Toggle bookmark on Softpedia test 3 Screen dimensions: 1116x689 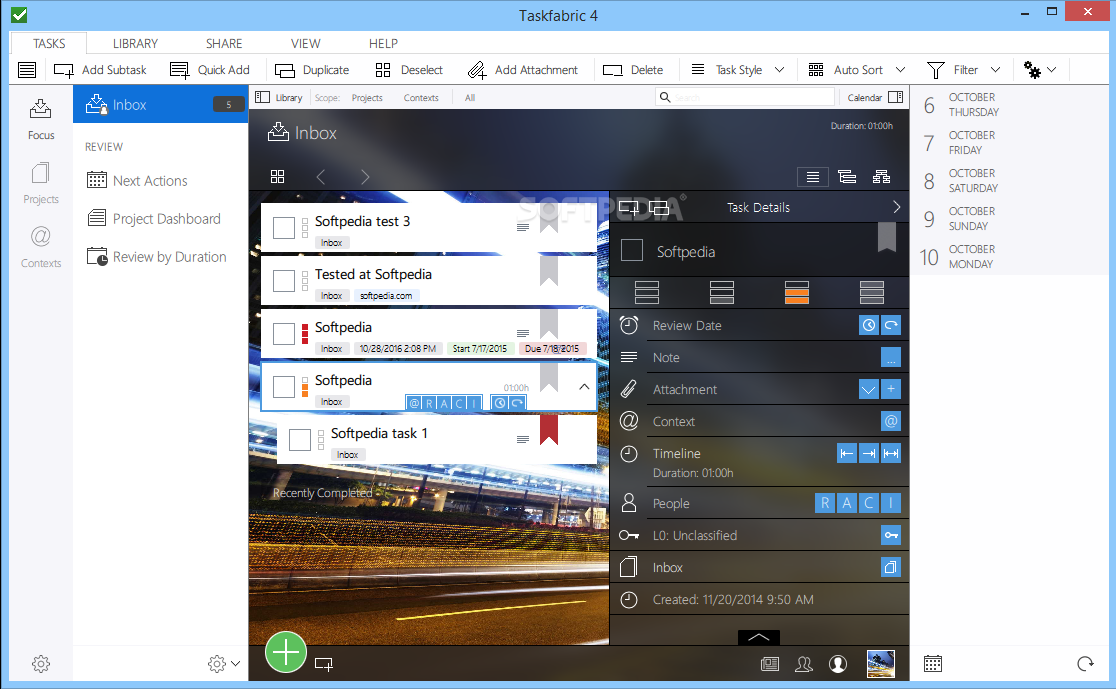coord(549,219)
